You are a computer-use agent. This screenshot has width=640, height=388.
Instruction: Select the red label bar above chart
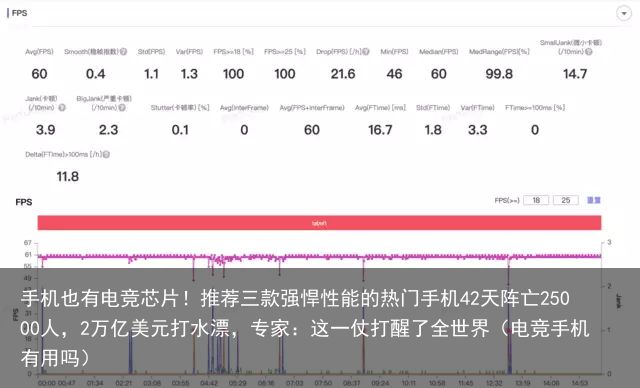pyautogui.click(x=319, y=223)
